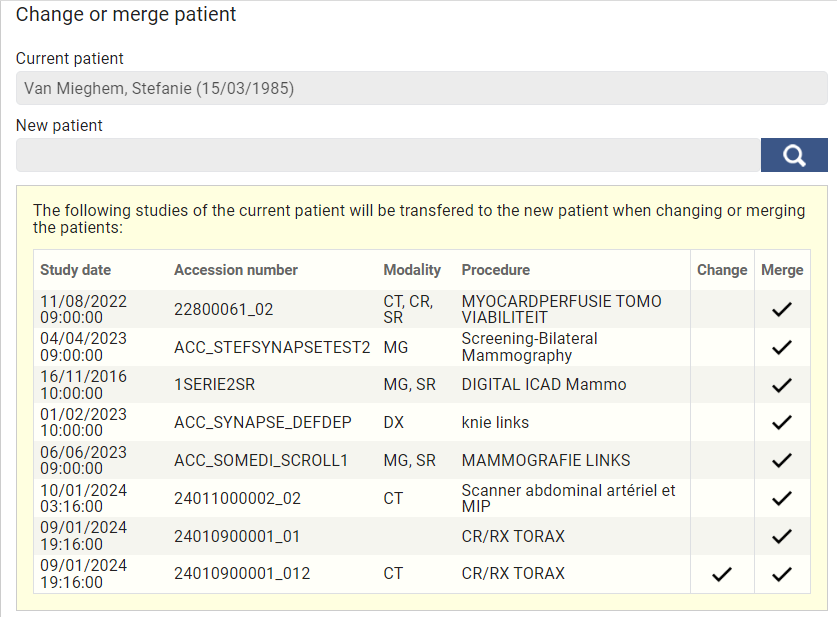This screenshot has width=837, height=617.
Task: Select the MAMMOGRAFIE LINKS study row
Action: pos(546,461)
